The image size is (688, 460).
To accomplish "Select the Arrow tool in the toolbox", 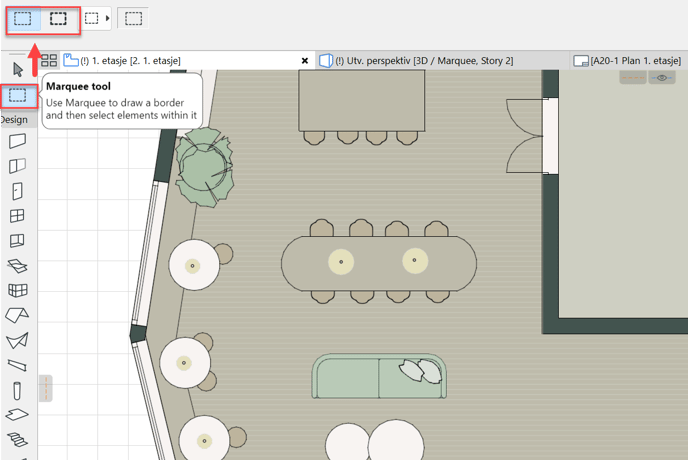I will [18, 69].
